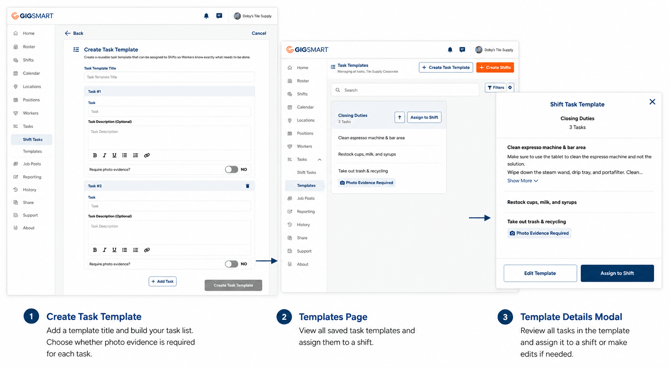Open Calendar in Create Task Template window sidebar
The image size is (670, 368).
31,73
